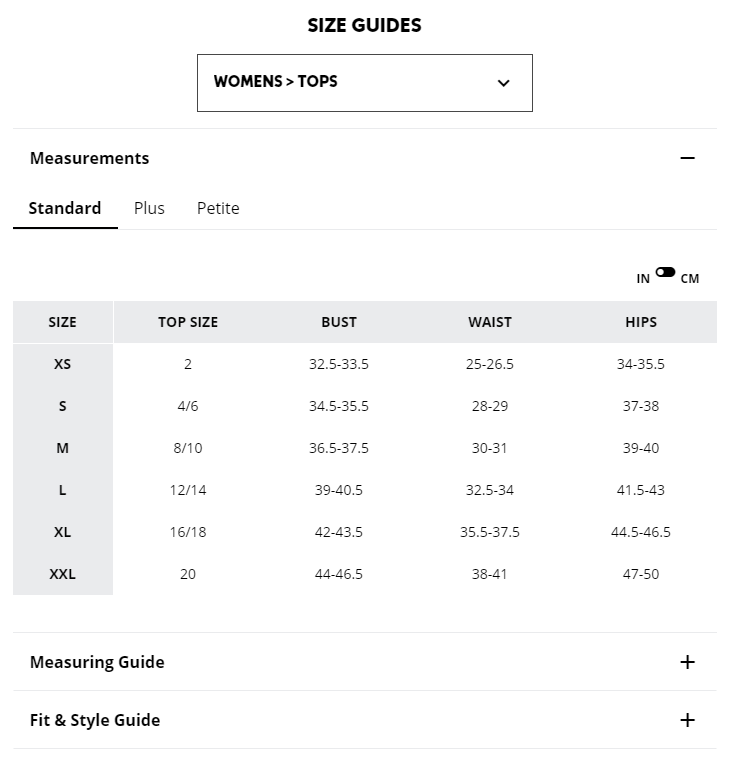Click the IN unit label
Image resolution: width=730 pixels, height=761 pixels.
pyautogui.click(x=643, y=279)
